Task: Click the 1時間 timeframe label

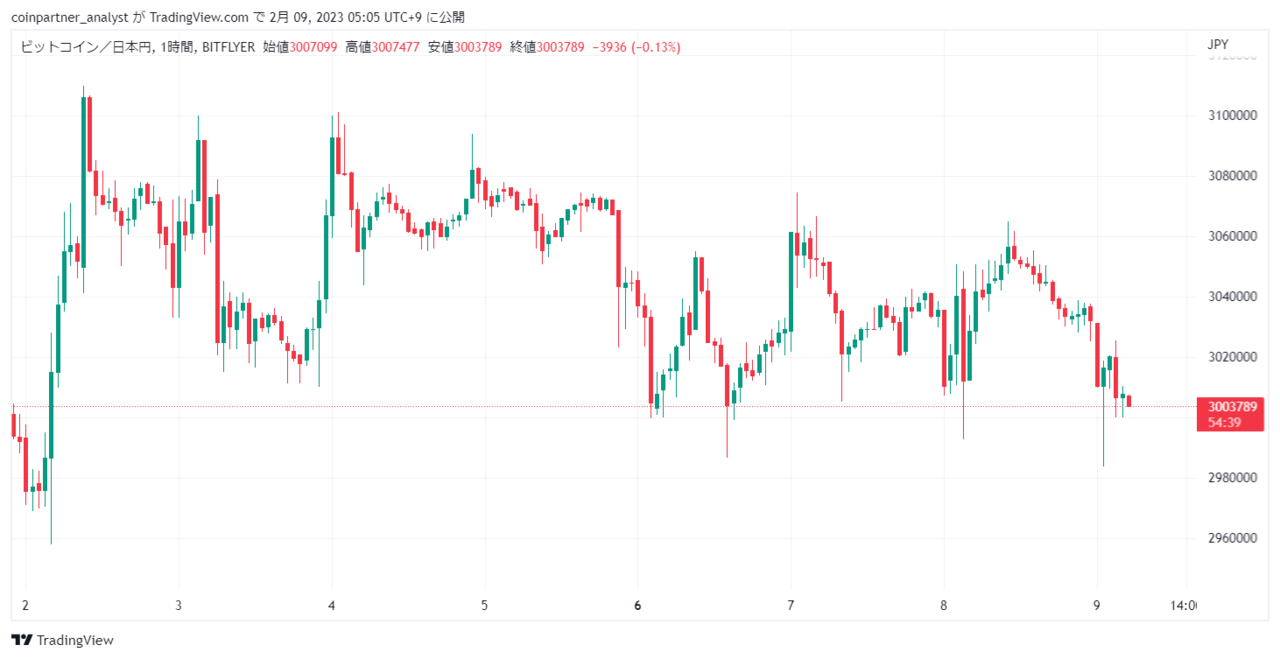Action: click(176, 46)
